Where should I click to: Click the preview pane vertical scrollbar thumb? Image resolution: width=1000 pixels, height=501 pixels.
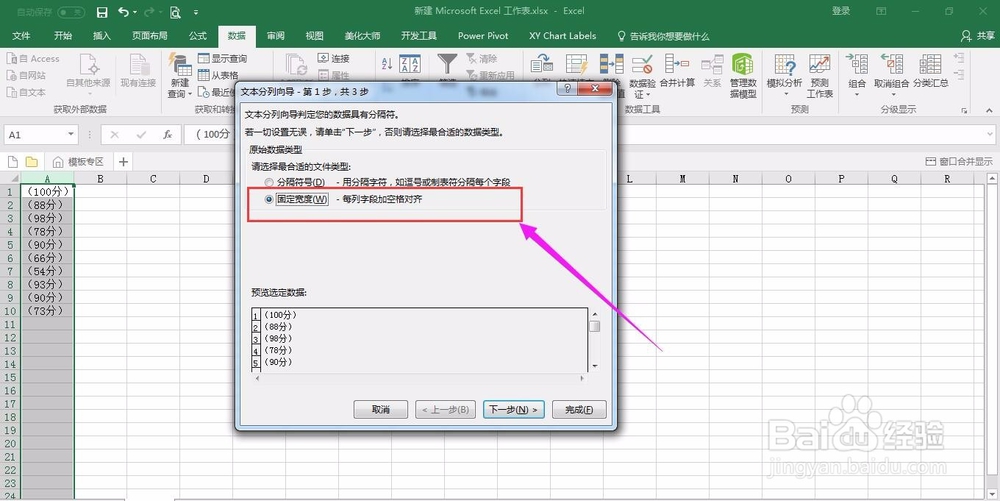(x=594, y=326)
